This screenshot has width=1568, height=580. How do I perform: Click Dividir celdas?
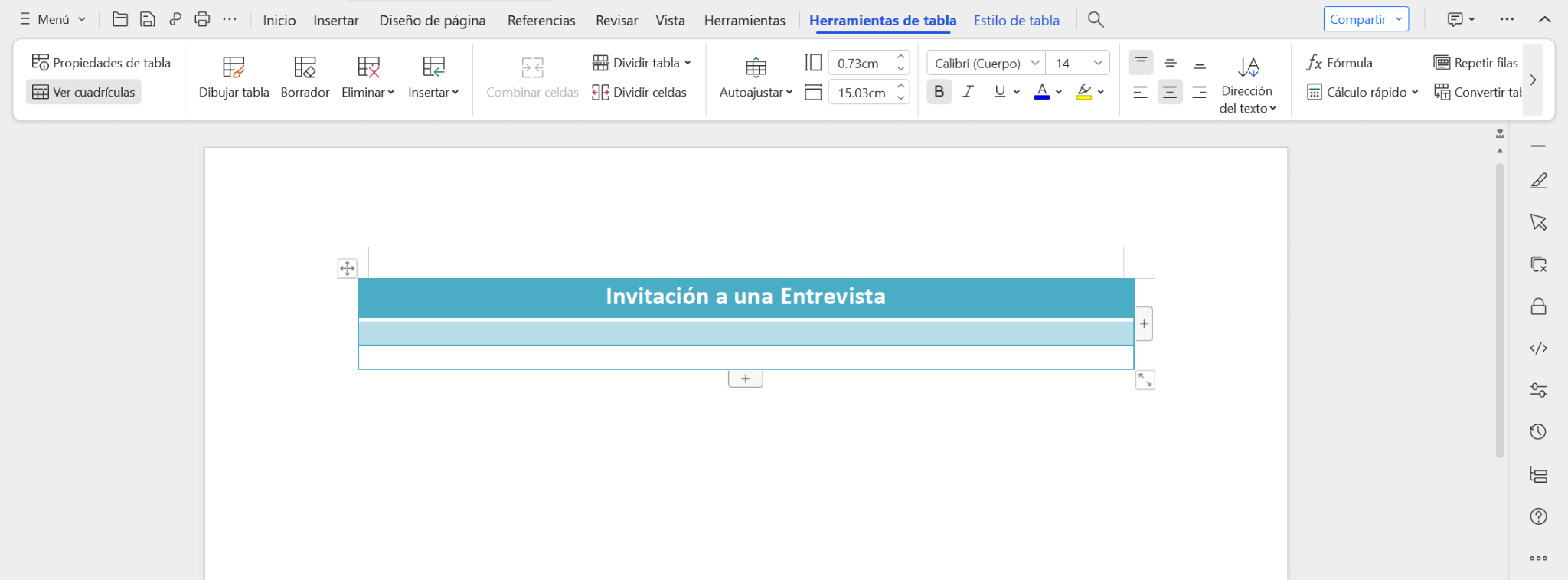(639, 92)
